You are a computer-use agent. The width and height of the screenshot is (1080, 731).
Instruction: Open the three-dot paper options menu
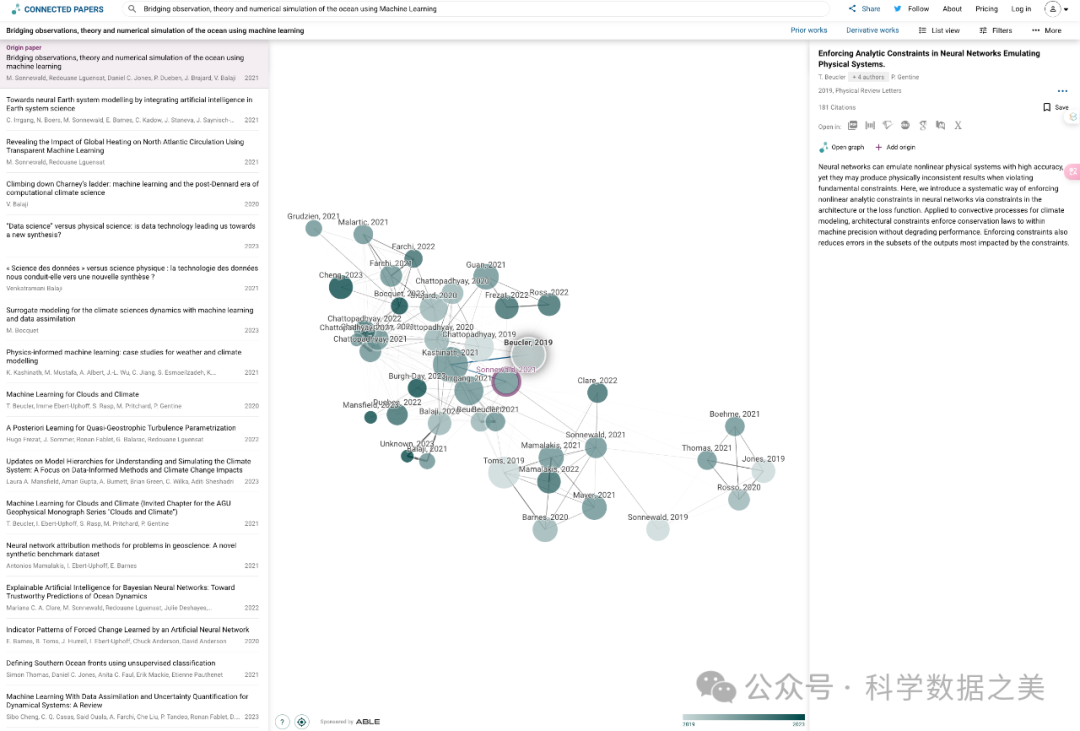(1062, 91)
